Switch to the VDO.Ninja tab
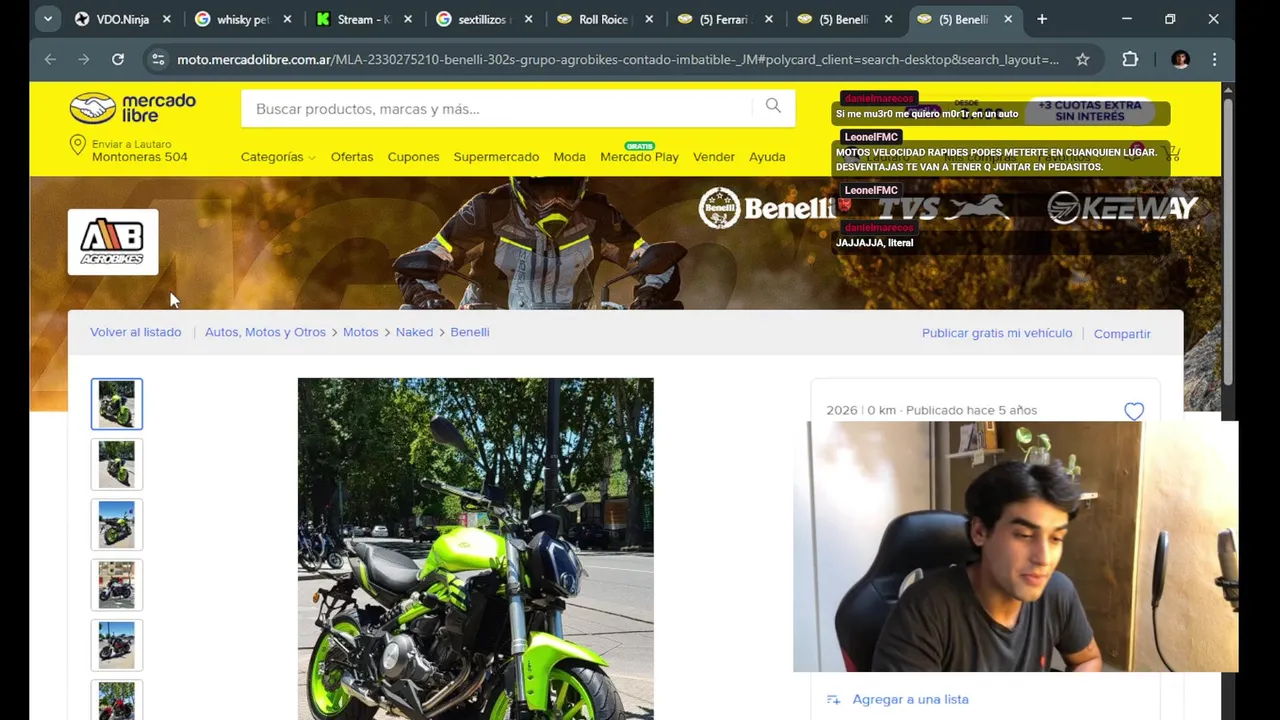1280x720 pixels. pyautogui.click(x=123, y=19)
